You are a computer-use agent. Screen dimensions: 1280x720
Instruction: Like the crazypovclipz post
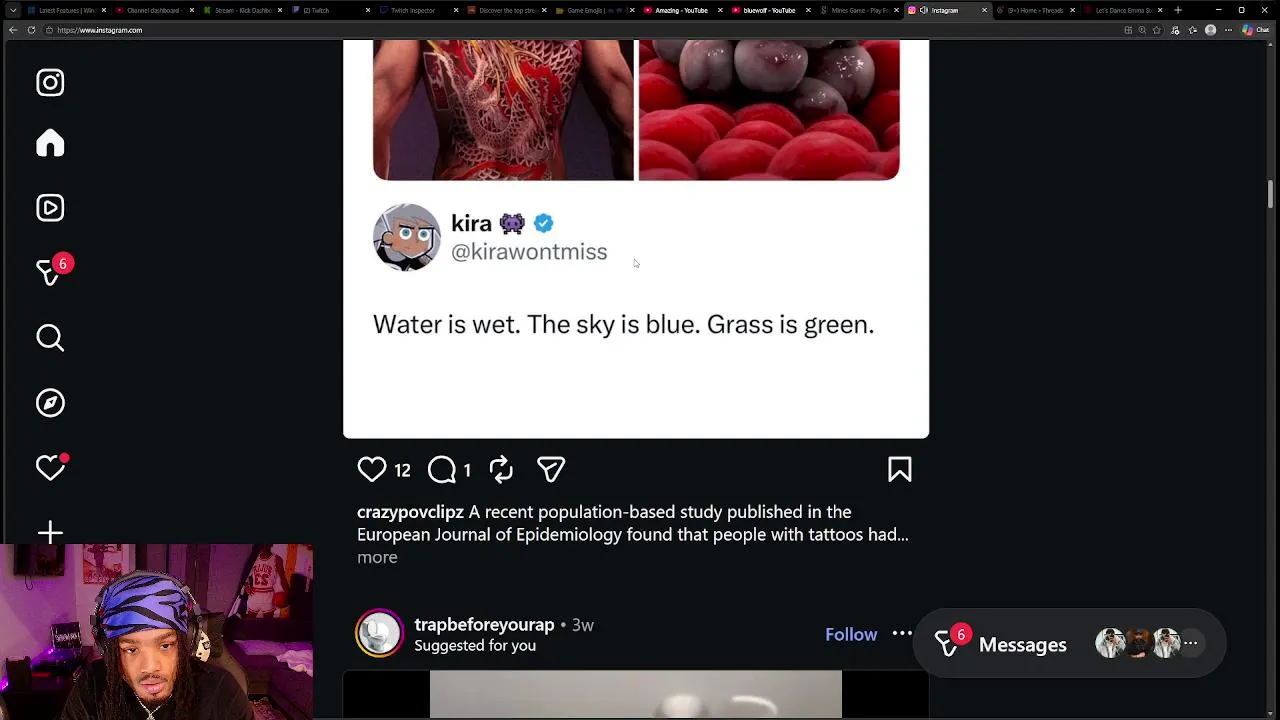[x=372, y=469]
